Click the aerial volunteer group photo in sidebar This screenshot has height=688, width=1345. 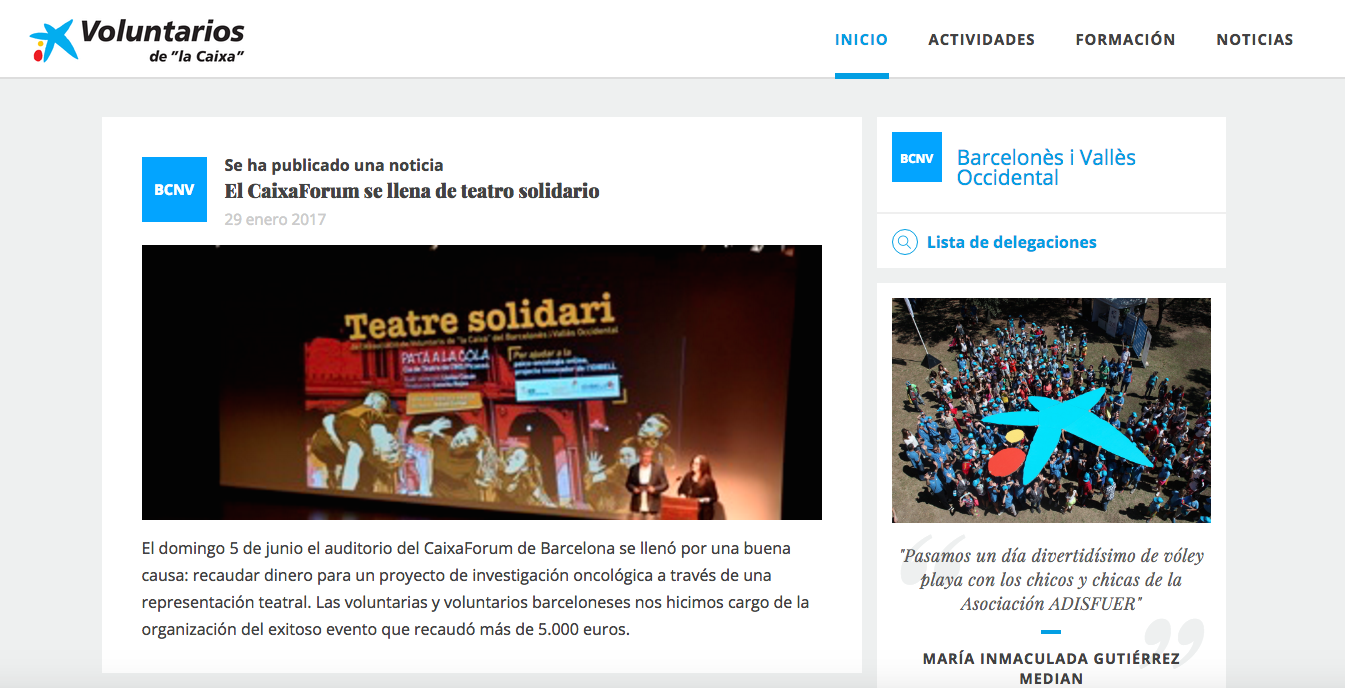point(1050,409)
